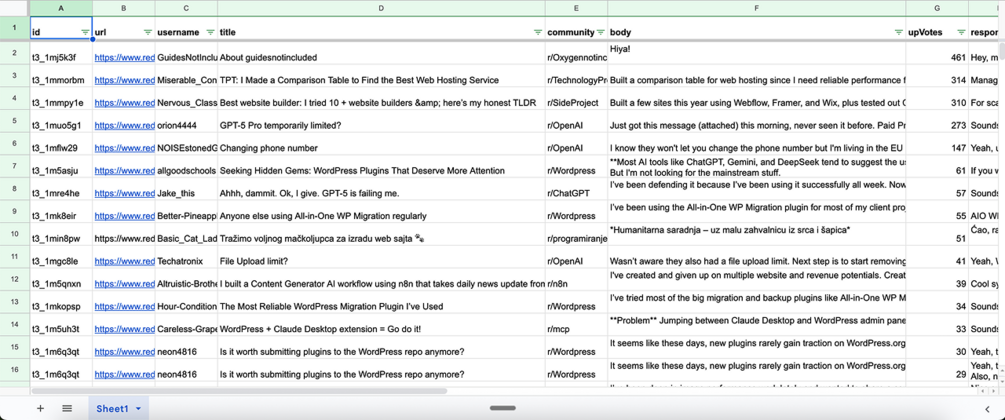This screenshot has width=1005, height=420.
Task: Select cell 'Anyone else using All-in-One WP Migration regularly'
Action: point(381,212)
